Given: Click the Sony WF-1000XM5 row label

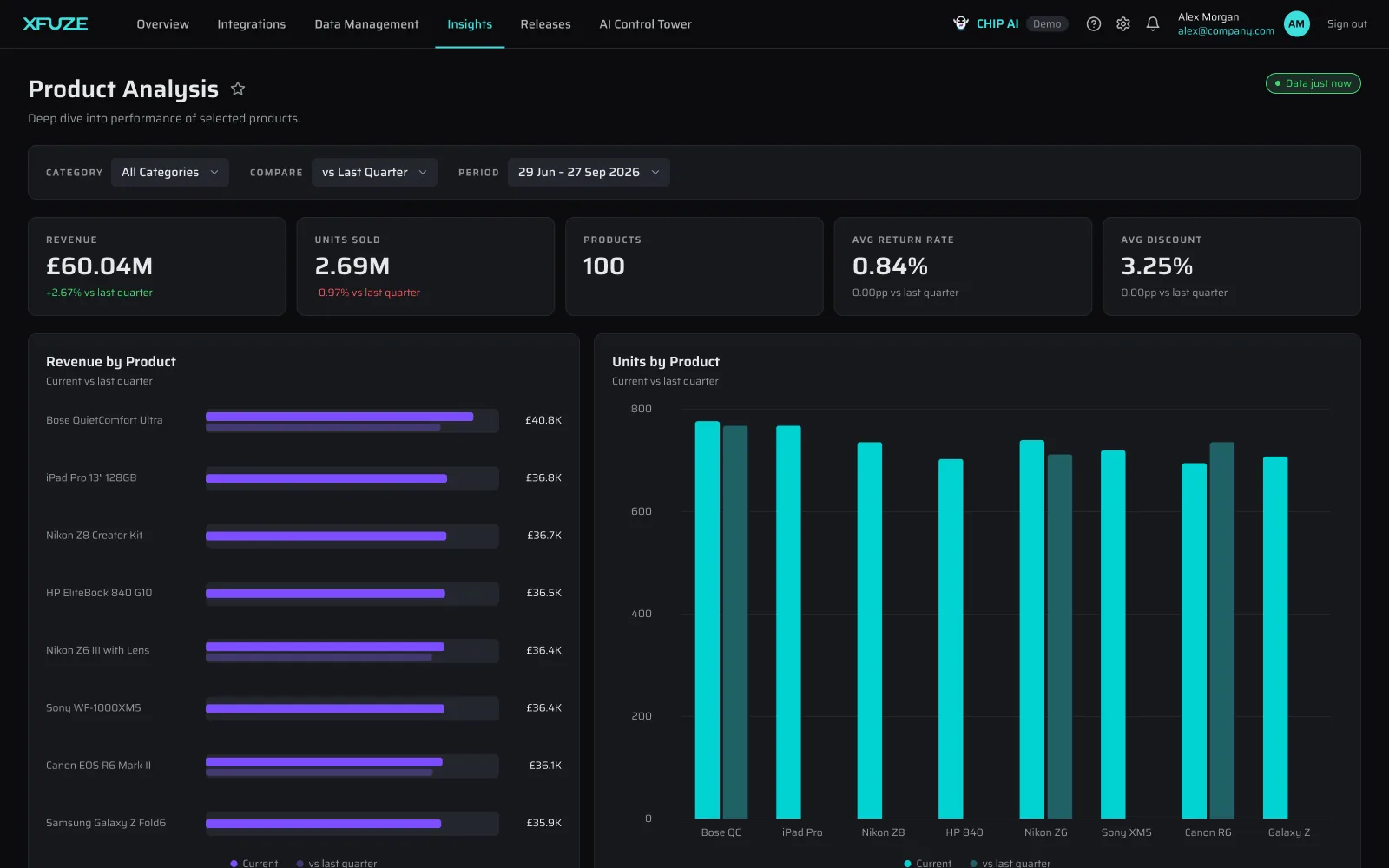Looking at the screenshot, I should click(x=94, y=708).
